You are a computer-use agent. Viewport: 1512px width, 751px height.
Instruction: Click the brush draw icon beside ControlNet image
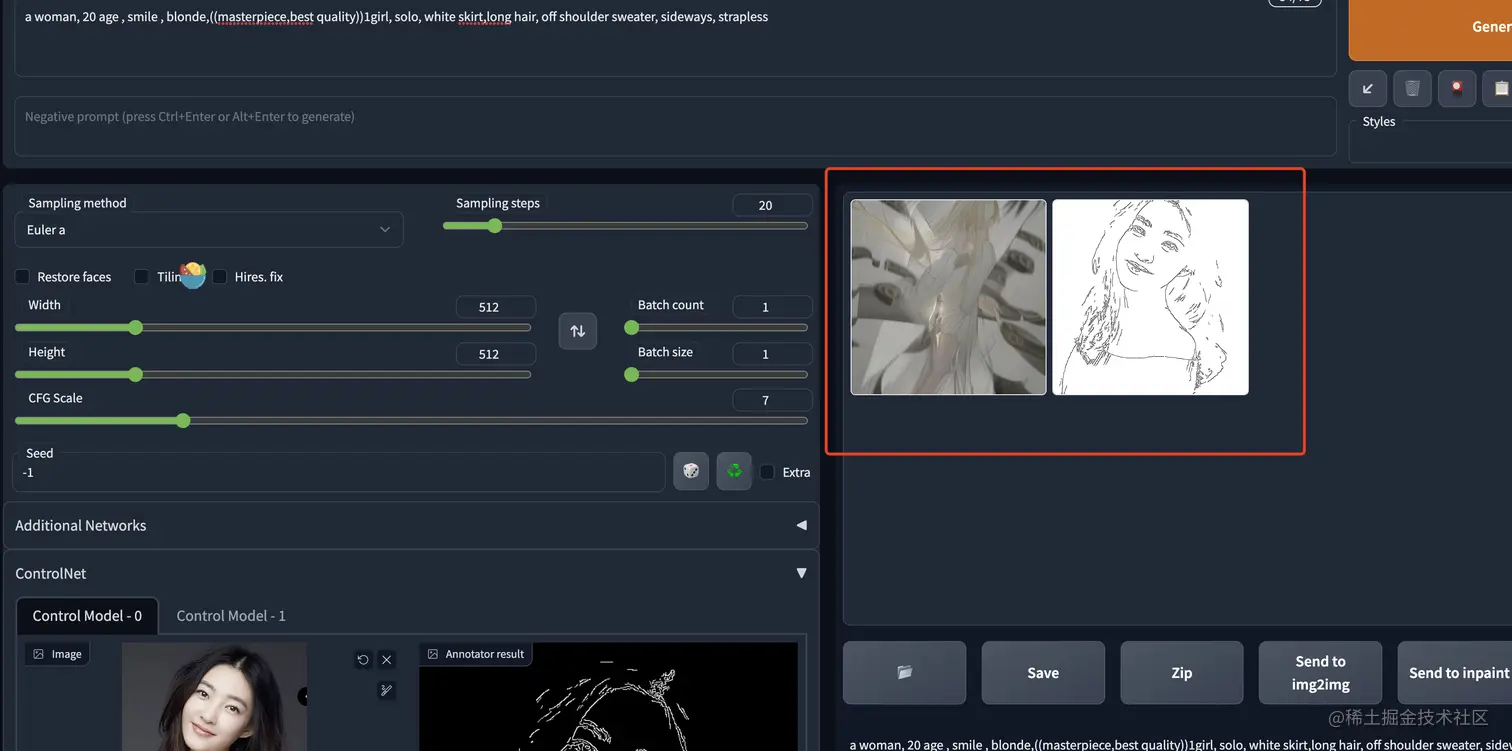coord(387,690)
